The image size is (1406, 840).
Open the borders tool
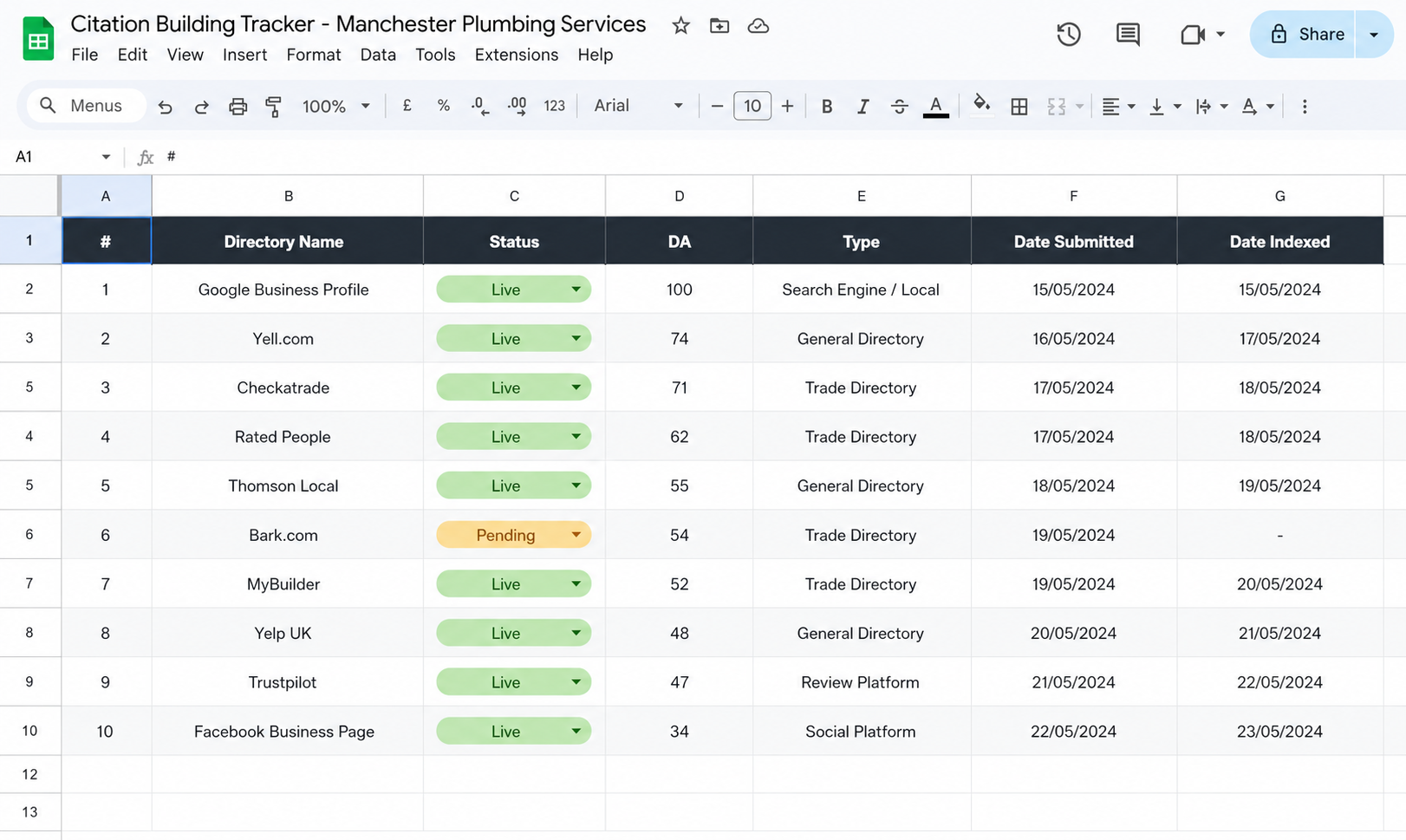[1019, 106]
